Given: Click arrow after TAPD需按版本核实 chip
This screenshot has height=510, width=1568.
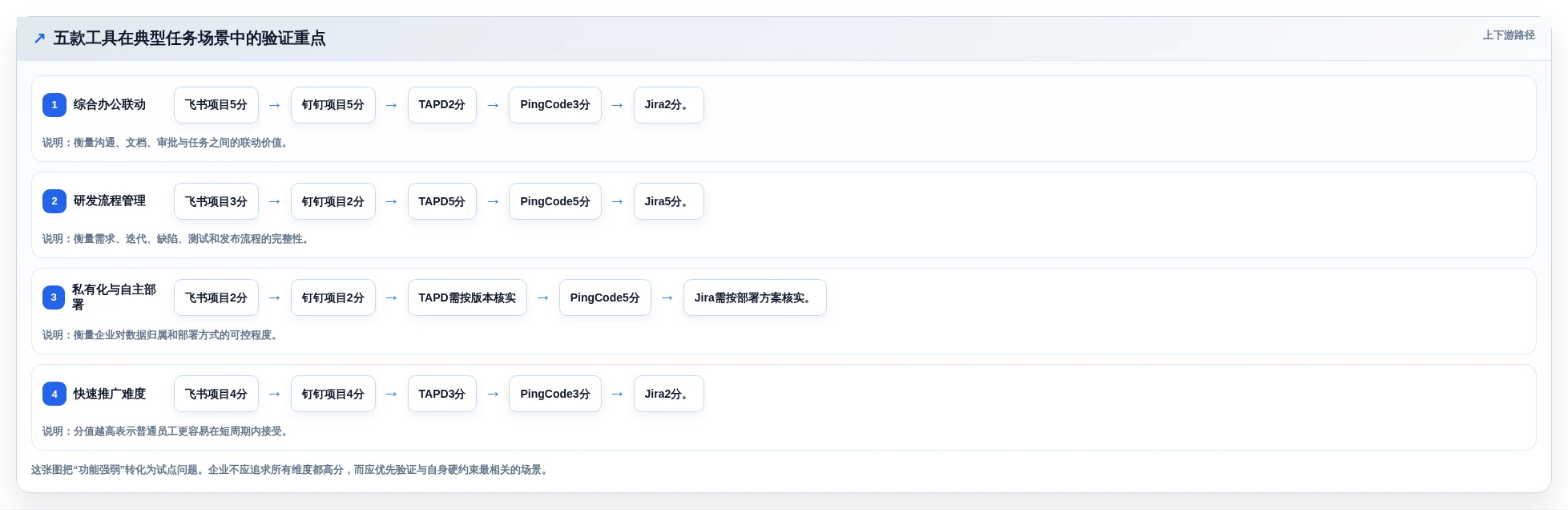Looking at the screenshot, I should coord(543,297).
